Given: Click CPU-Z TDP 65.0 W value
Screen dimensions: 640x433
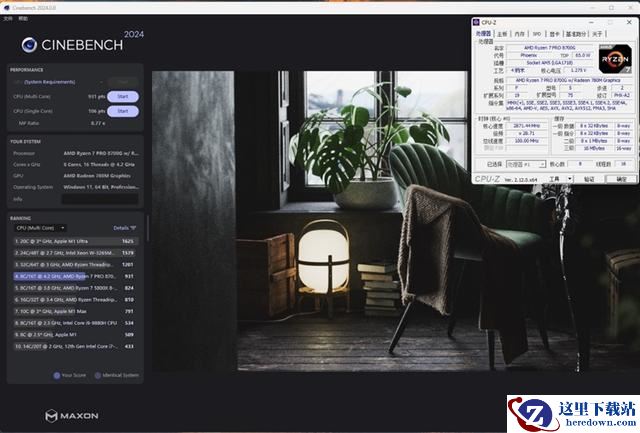Looking at the screenshot, I should point(582,55).
